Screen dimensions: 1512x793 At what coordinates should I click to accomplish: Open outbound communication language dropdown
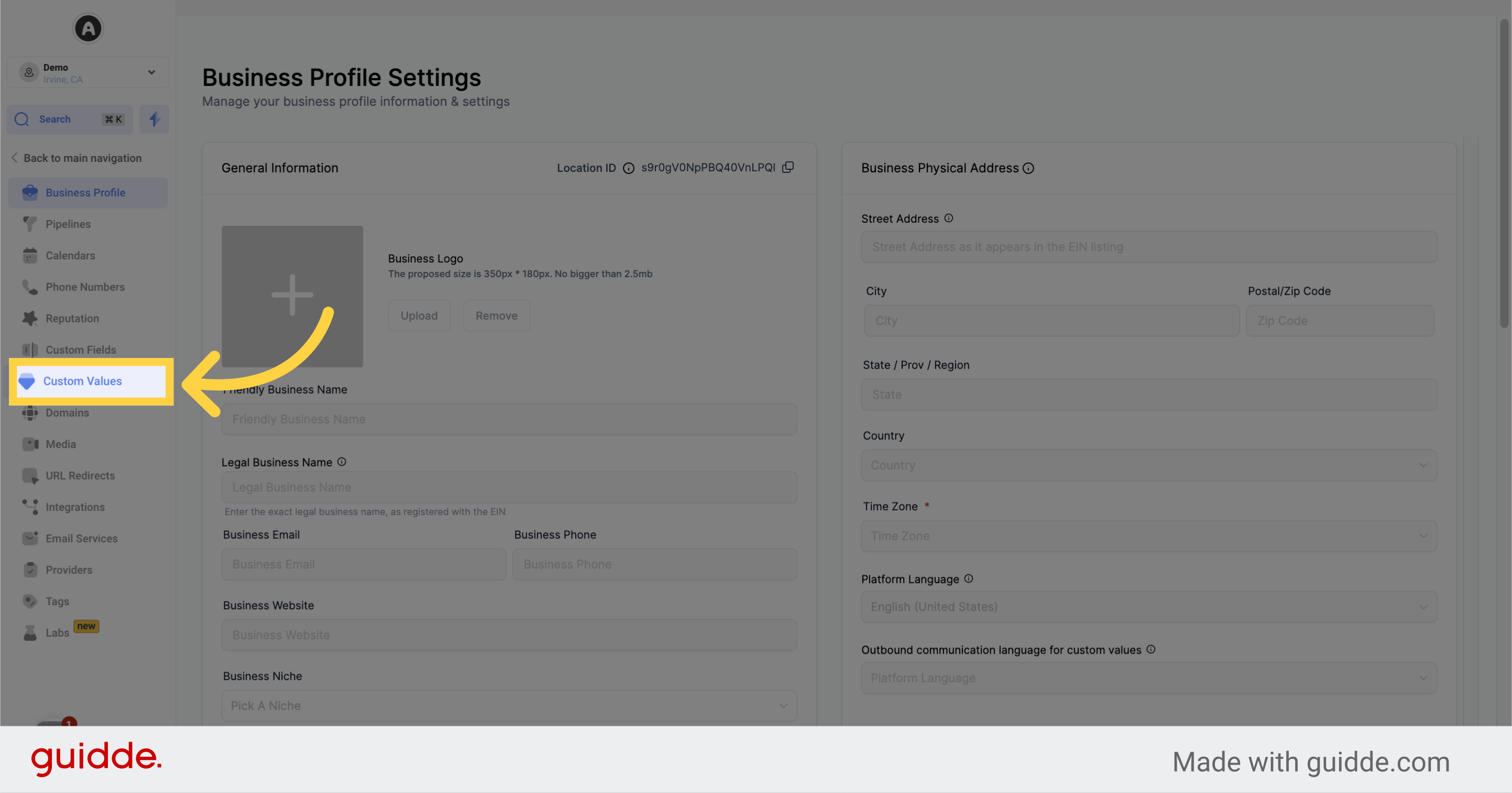tap(1149, 678)
